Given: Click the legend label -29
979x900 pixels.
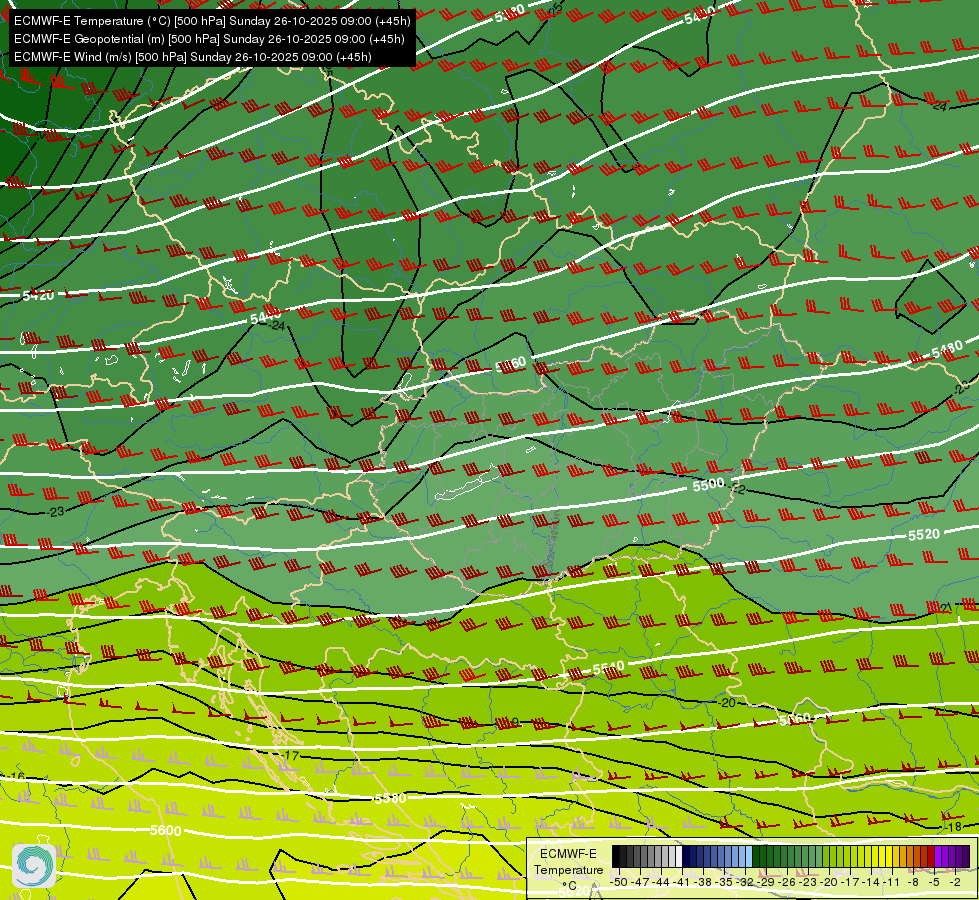Looking at the screenshot, I should pos(766,882).
